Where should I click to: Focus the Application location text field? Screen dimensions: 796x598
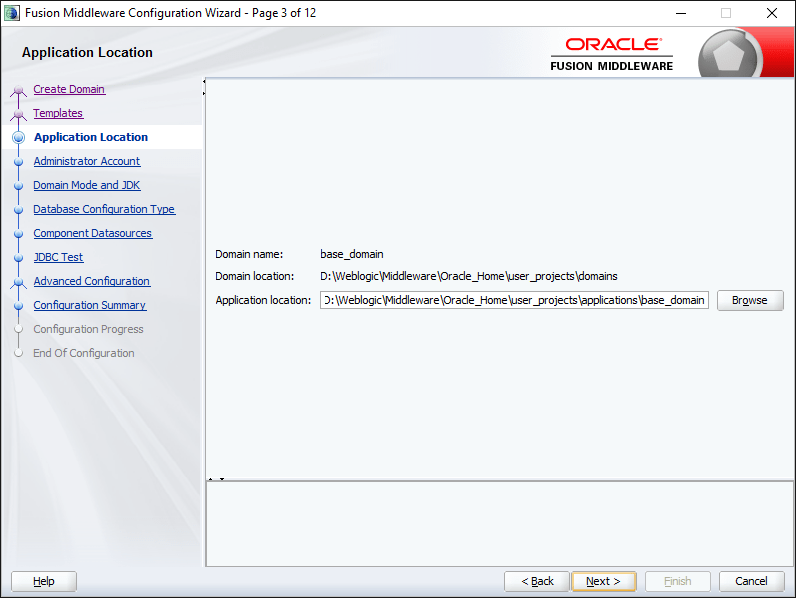click(x=514, y=300)
